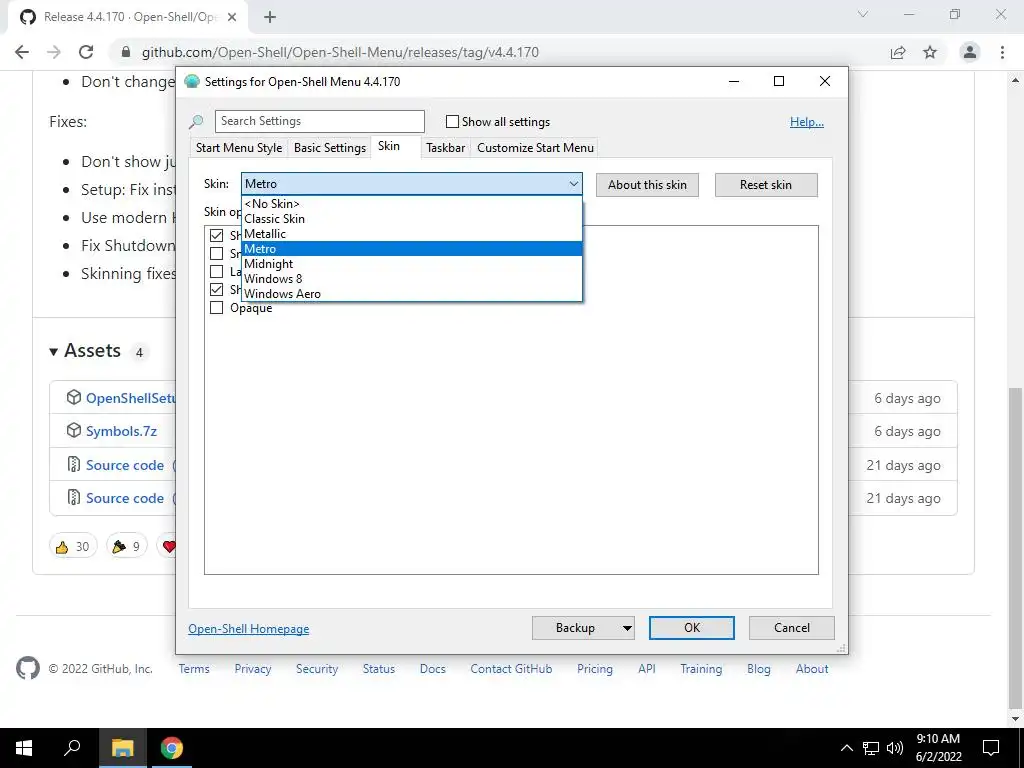Viewport: 1024px width, 768px height.
Task: Open a new Chrome tab
Action: click(270, 17)
